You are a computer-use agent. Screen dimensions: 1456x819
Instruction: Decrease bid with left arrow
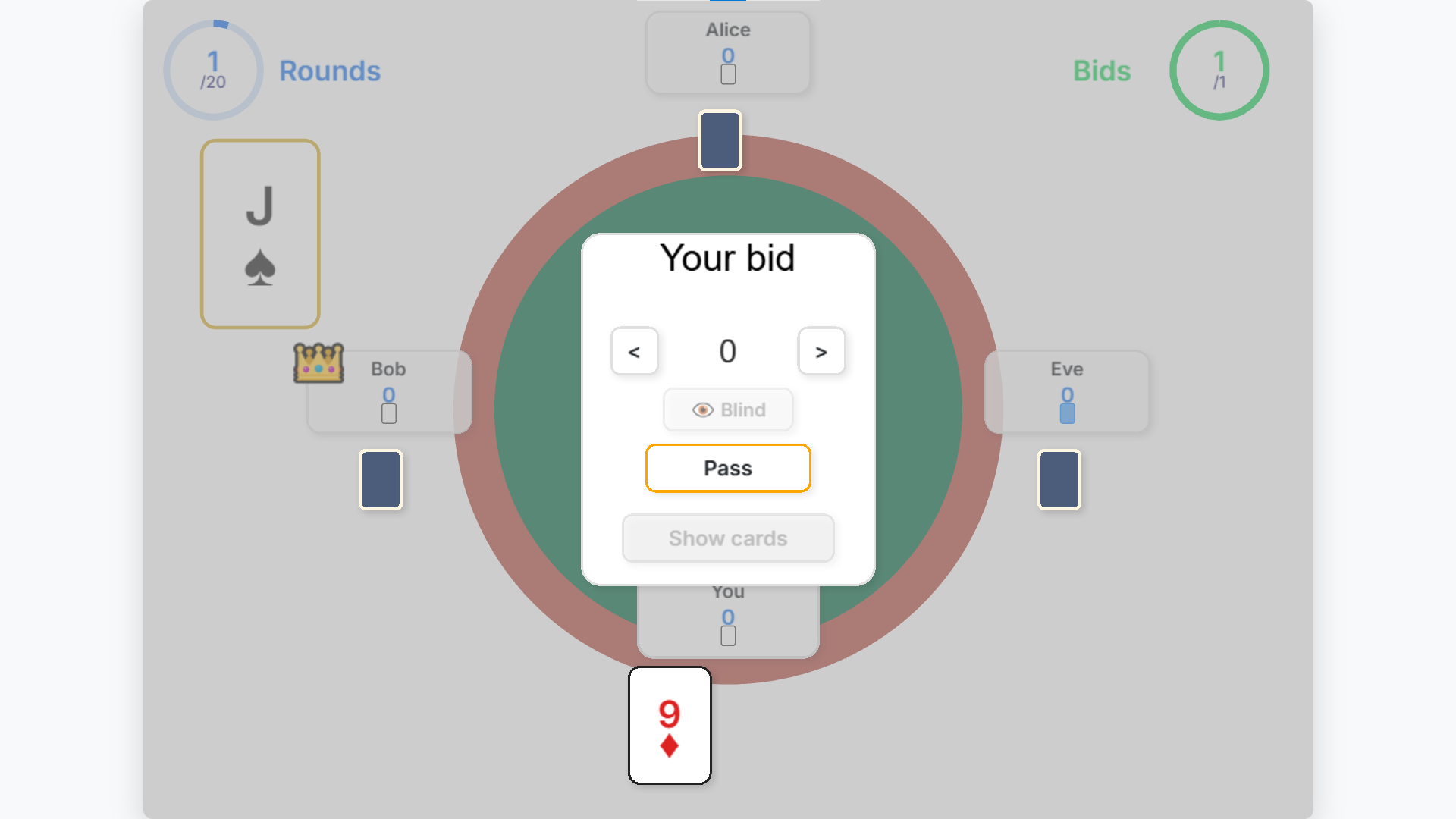(634, 351)
